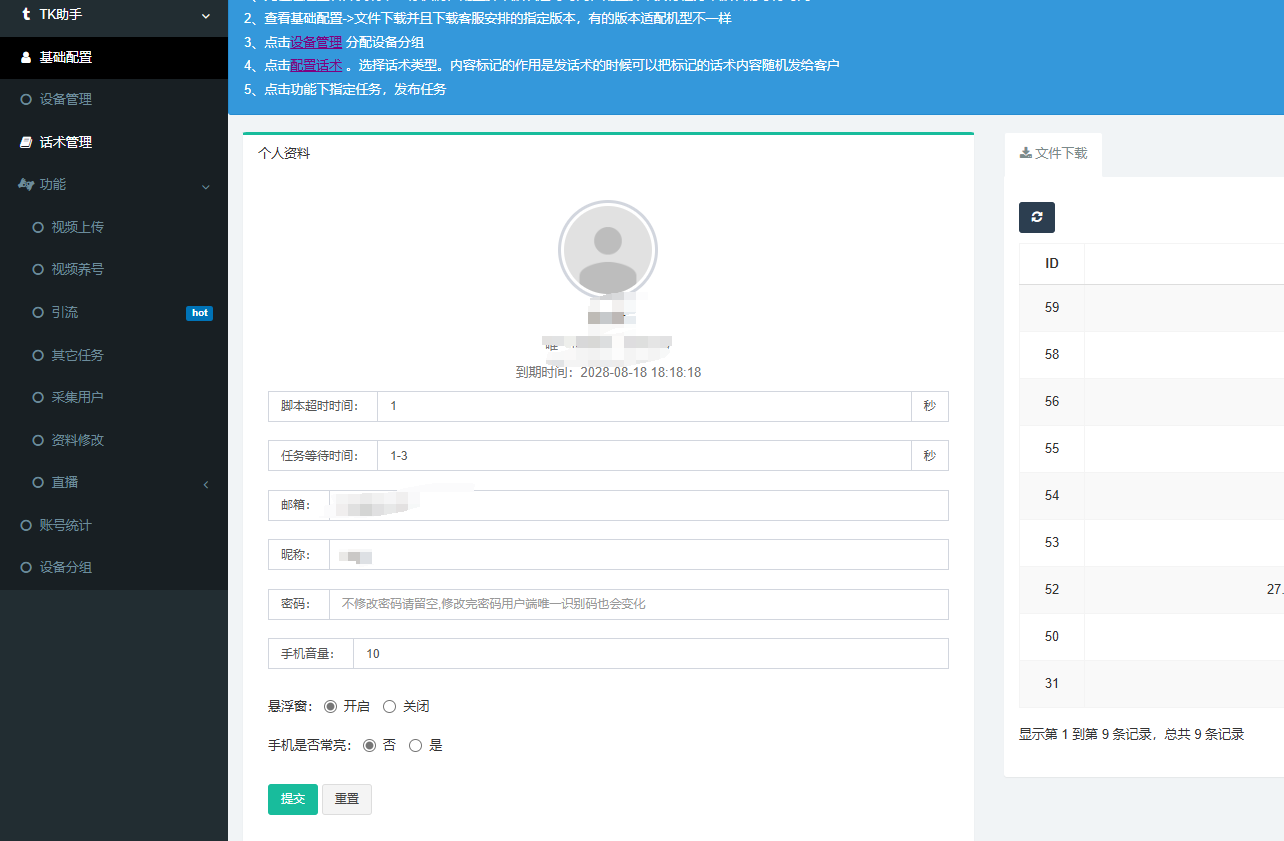Viewport: 1284px width, 841px height.
Task: Click the circle icon beside 设备管理
Action: tap(26, 100)
